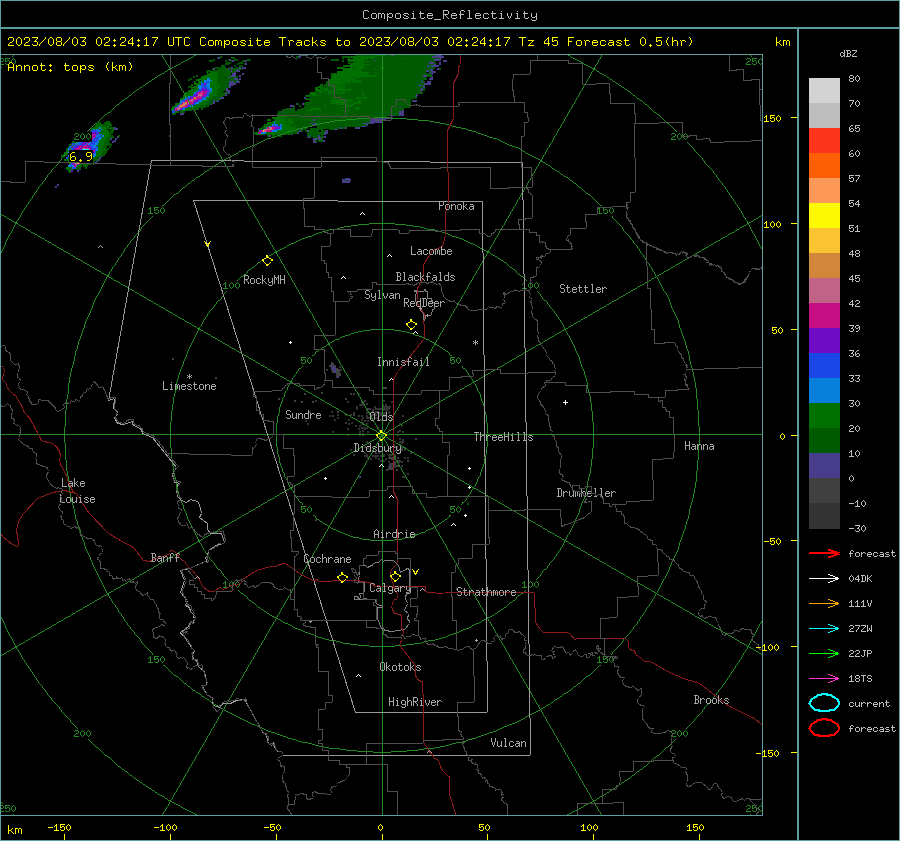Click the Drumheller town label

586,493
